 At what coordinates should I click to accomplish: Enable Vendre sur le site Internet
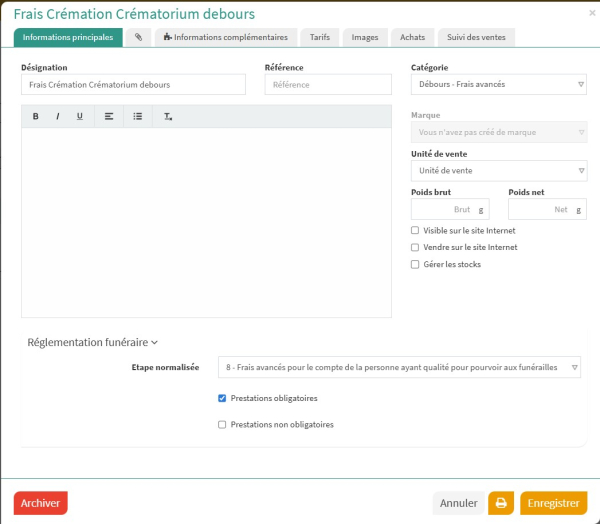(415, 247)
